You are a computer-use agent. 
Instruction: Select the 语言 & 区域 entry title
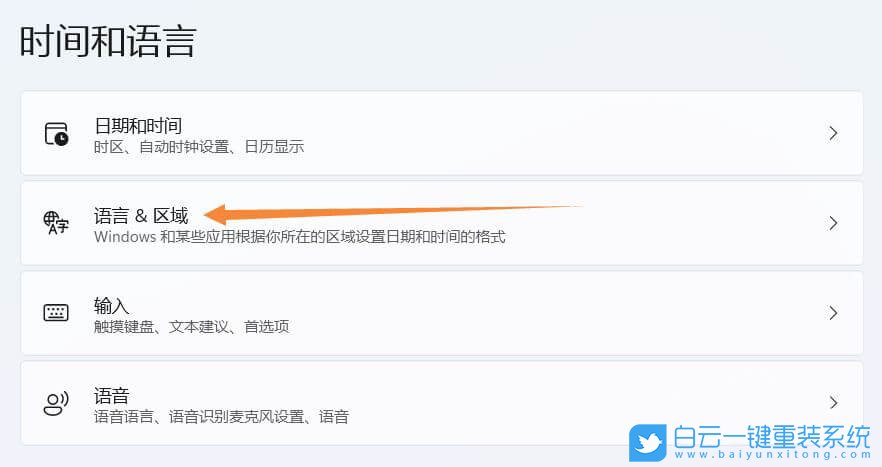140,215
